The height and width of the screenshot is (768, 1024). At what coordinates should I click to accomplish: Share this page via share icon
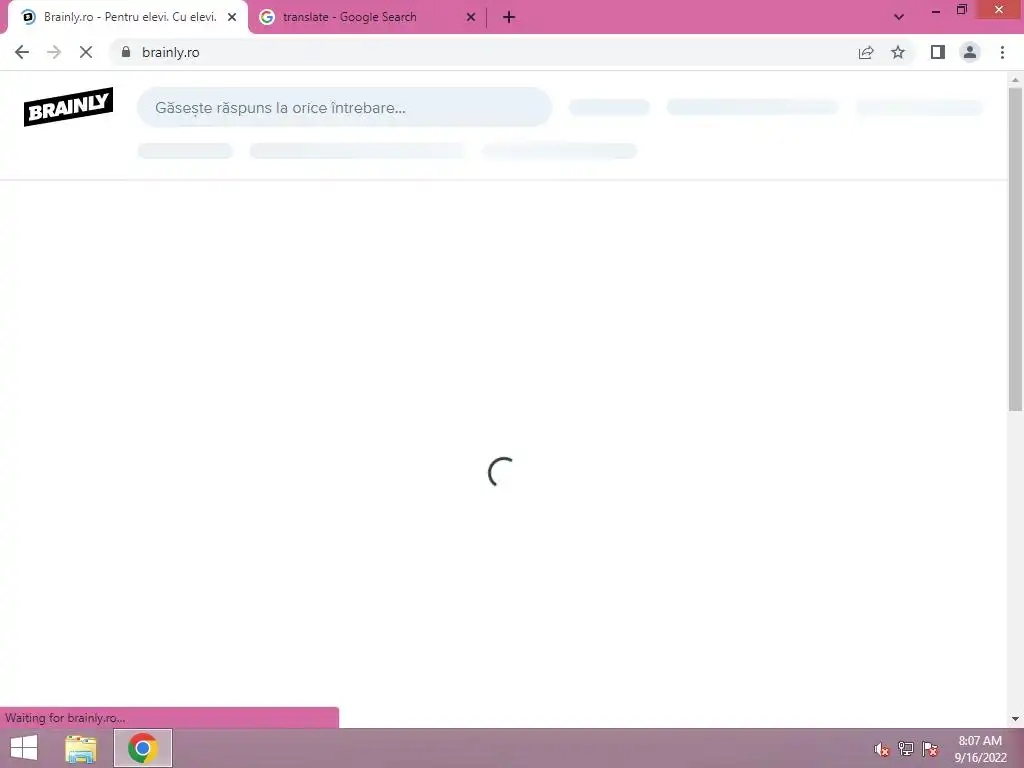866,52
